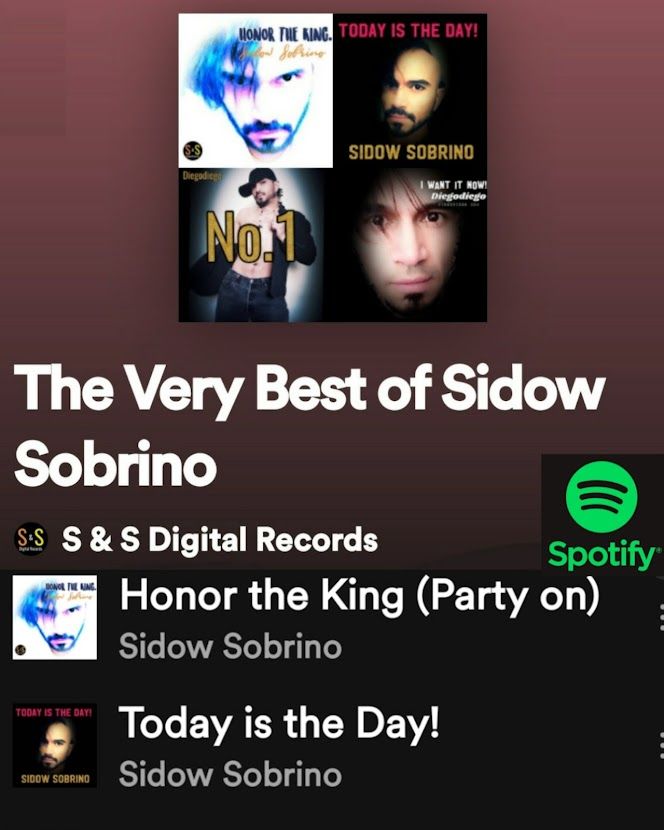Open artist Sidow Sobrino under Today is the Day!
The height and width of the screenshot is (830, 664).
230,774
